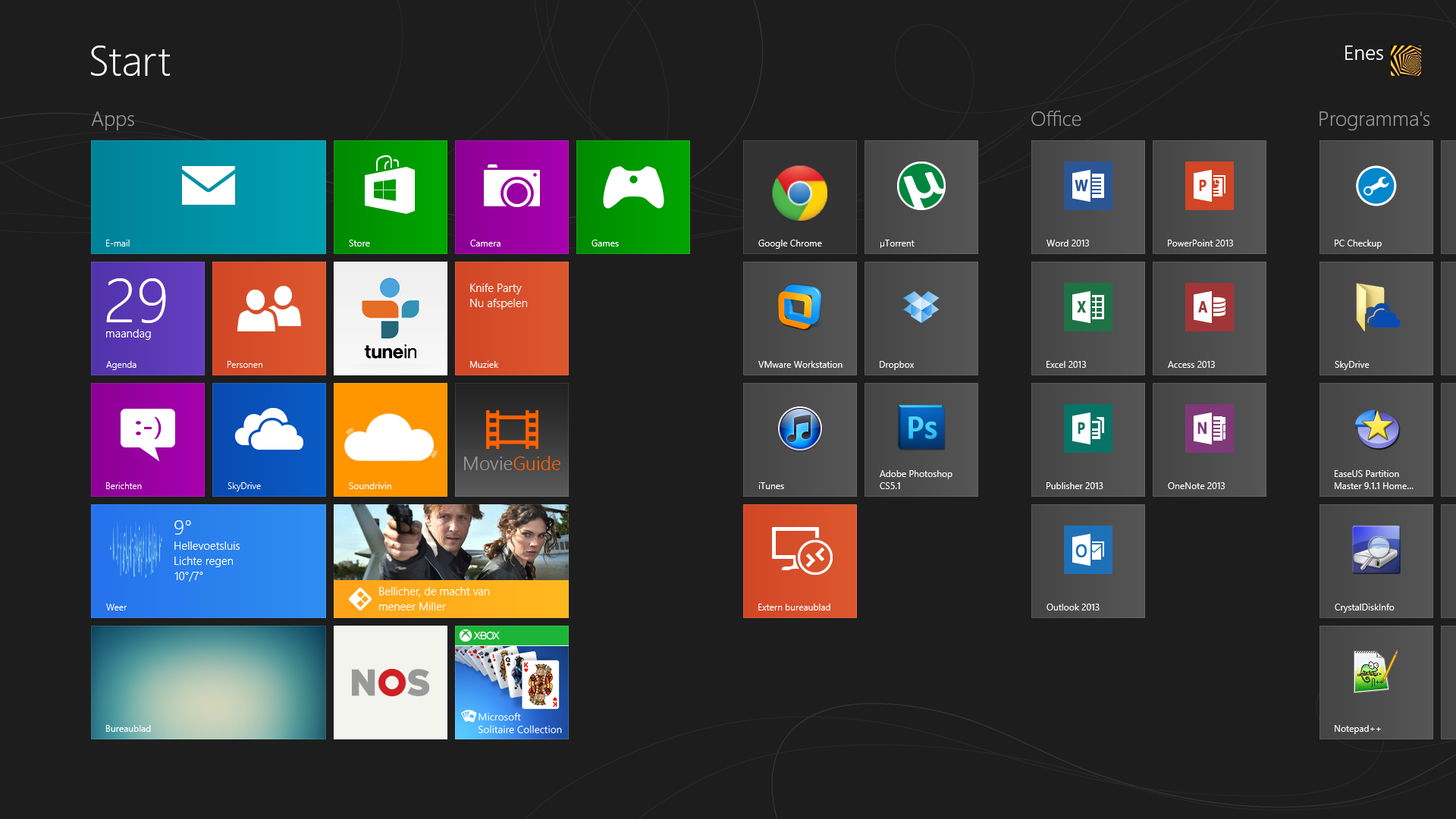The image size is (1456, 819).
Task: Launch Excel 2013
Action: tap(1087, 318)
